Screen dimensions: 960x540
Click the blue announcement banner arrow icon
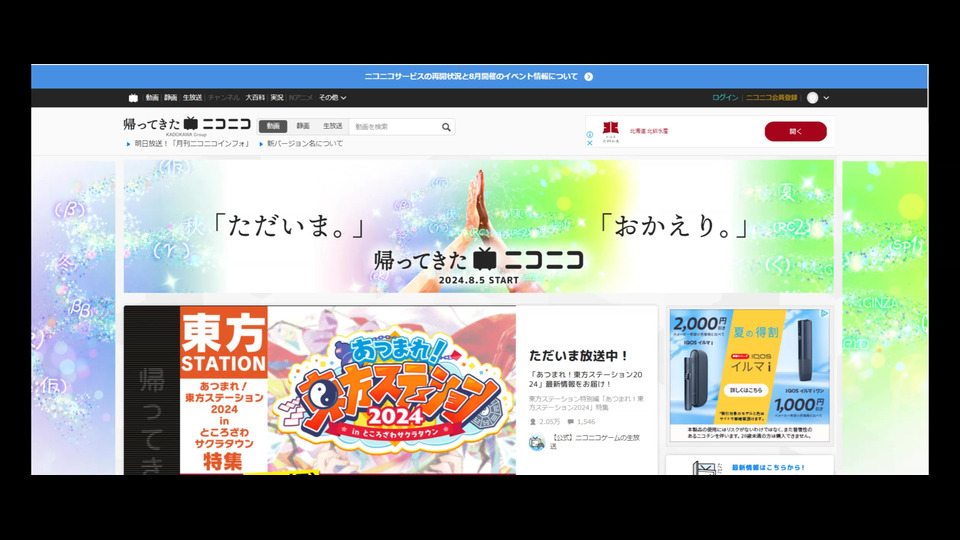coord(588,77)
